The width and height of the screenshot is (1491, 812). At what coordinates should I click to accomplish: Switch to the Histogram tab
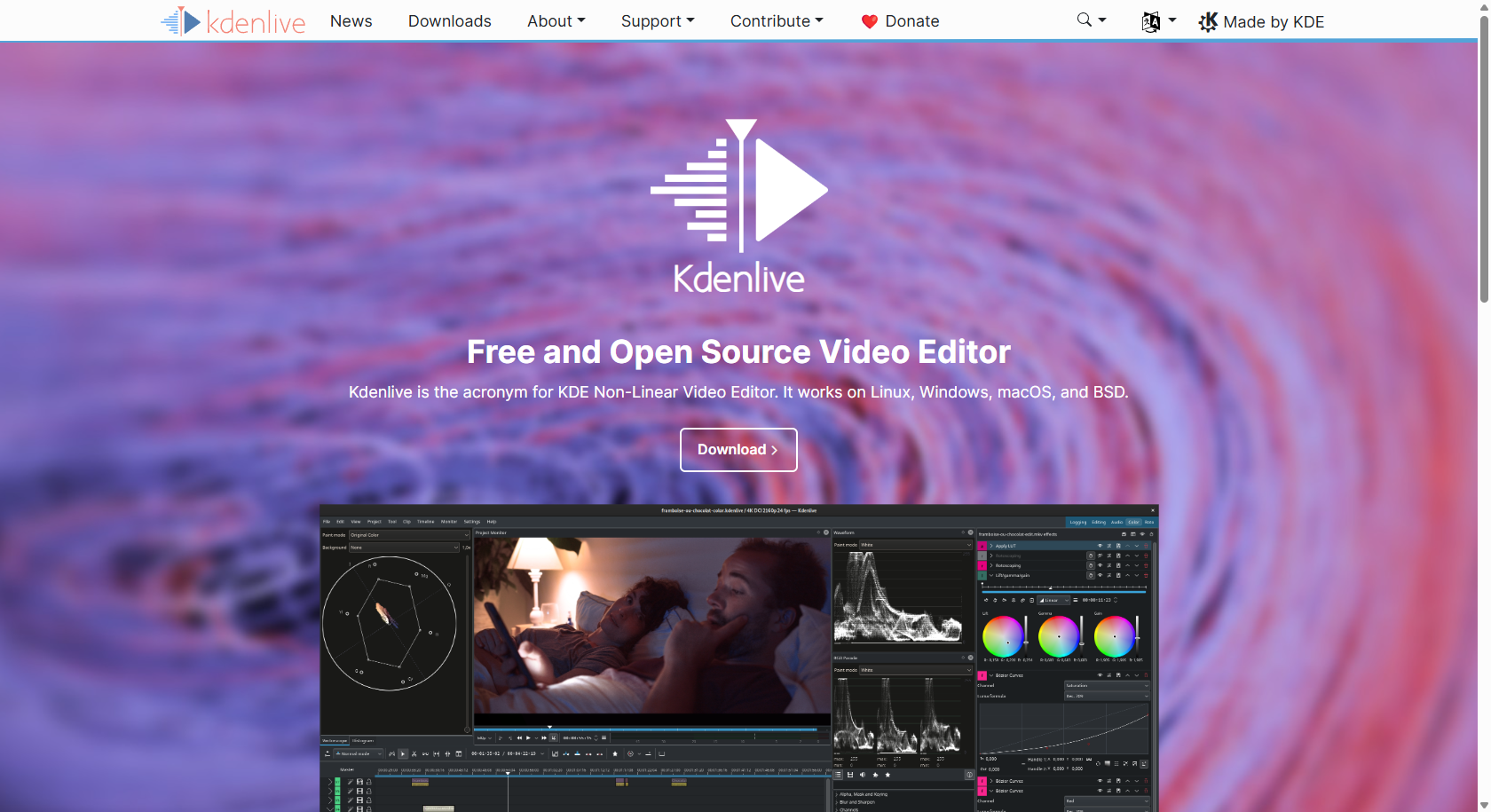(x=361, y=739)
